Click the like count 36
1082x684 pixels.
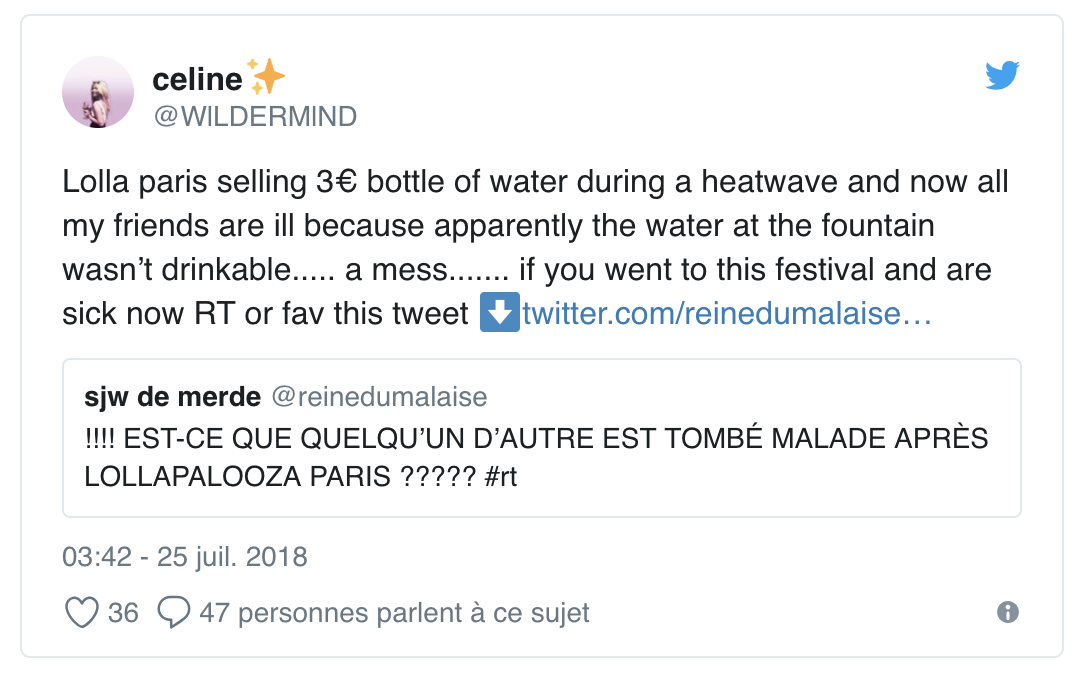123,612
